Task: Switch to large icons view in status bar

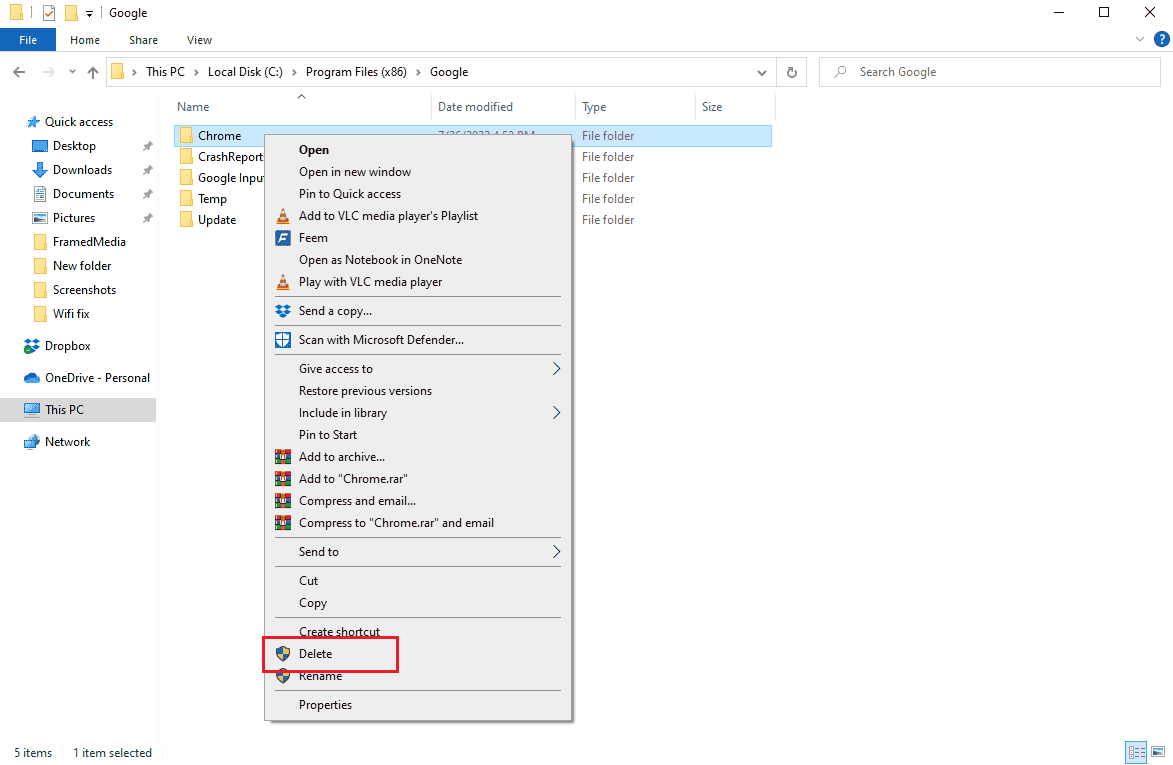Action: pyautogui.click(x=1158, y=753)
